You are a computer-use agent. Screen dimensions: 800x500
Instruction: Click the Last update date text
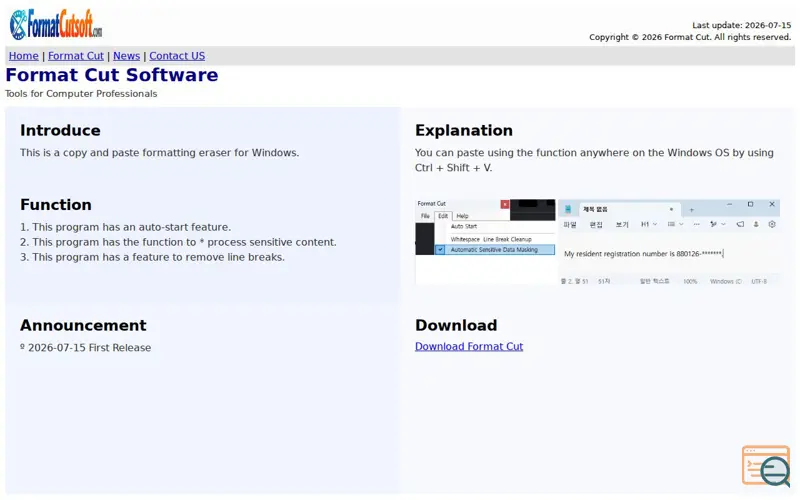pos(741,25)
